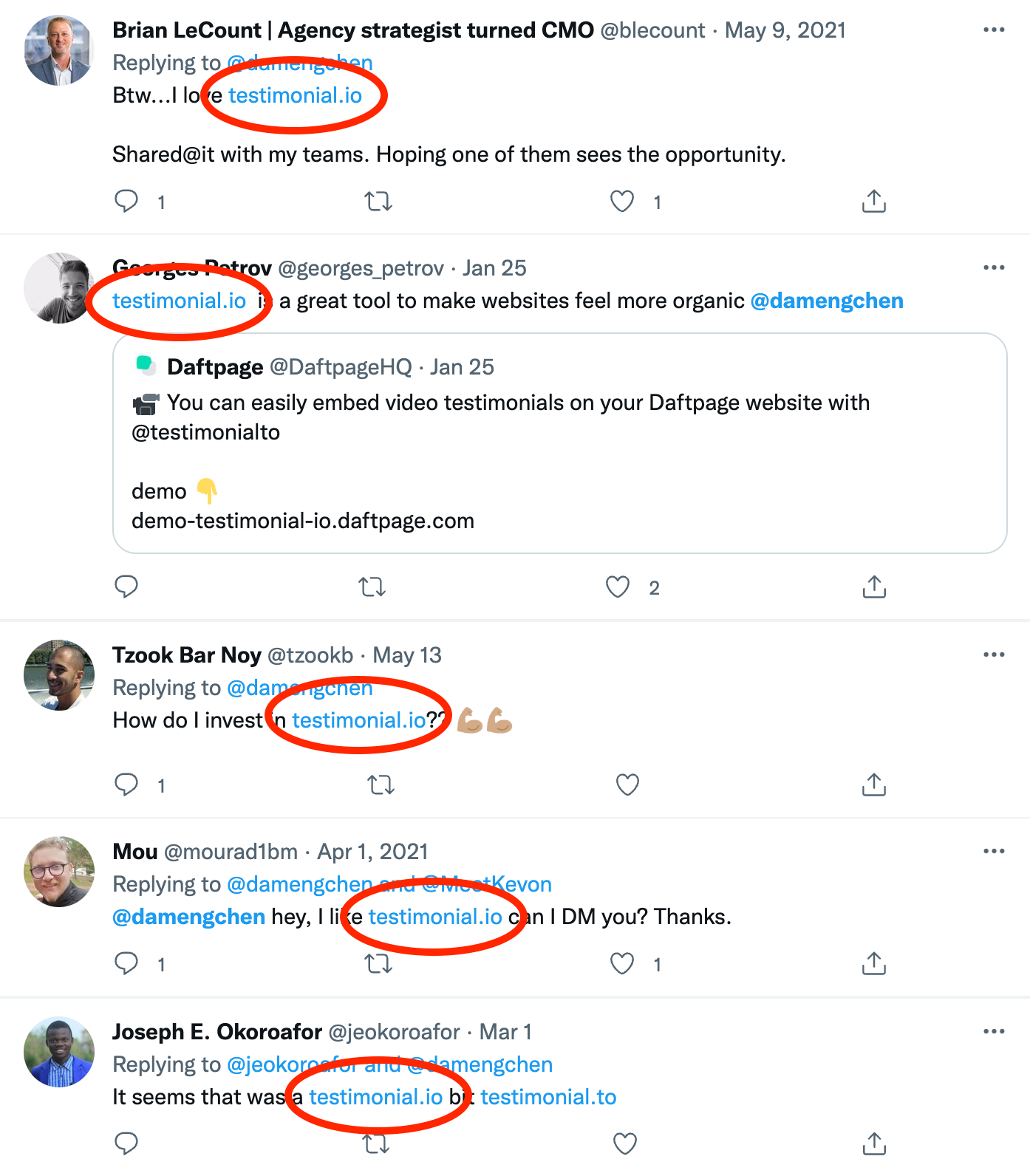Screen dimensions: 1030x1176
Task: Open @damengchen mention in Georges Petrov's tweet
Action: point(827,301)
